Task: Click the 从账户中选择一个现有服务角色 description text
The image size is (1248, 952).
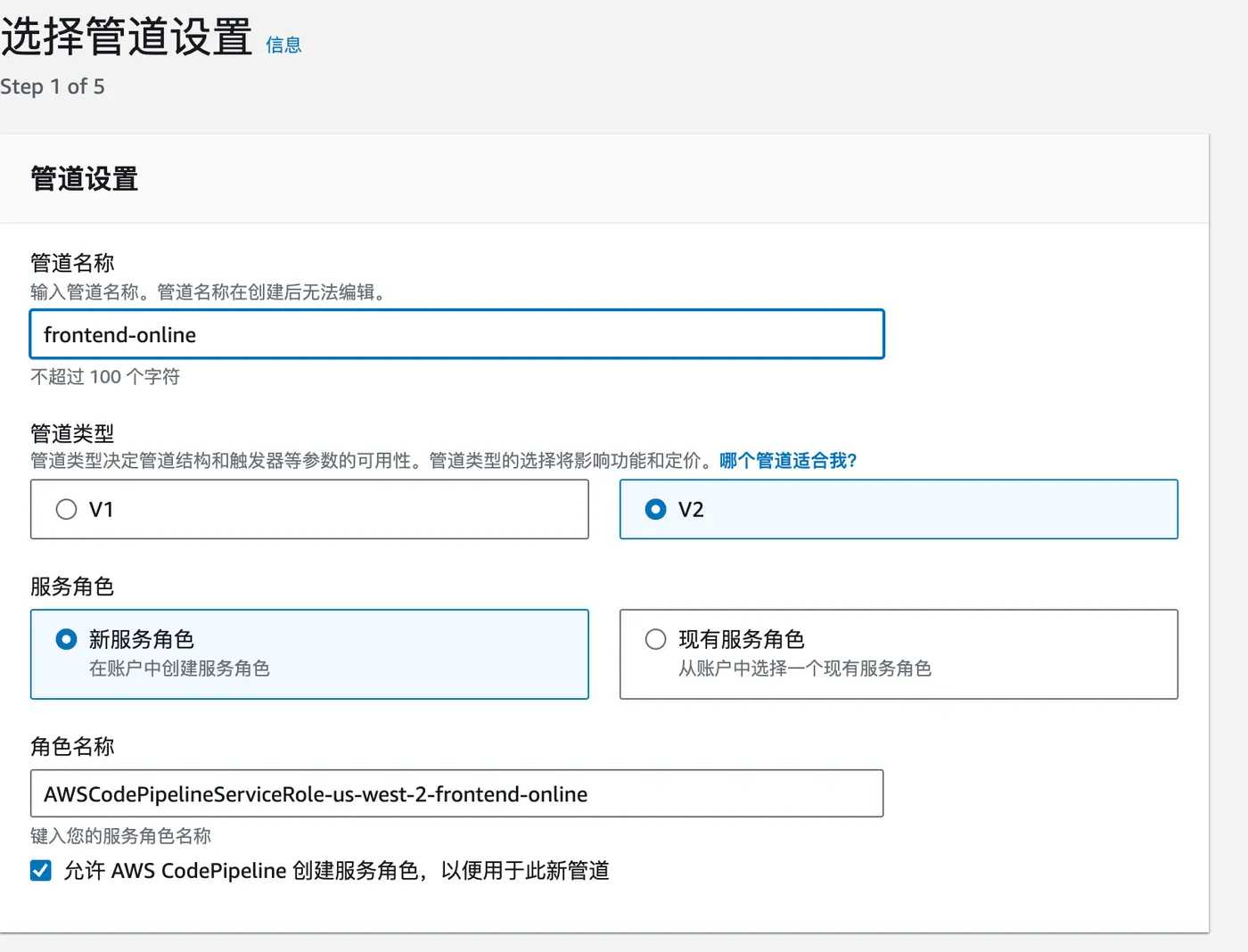Action: pos(804,669)
